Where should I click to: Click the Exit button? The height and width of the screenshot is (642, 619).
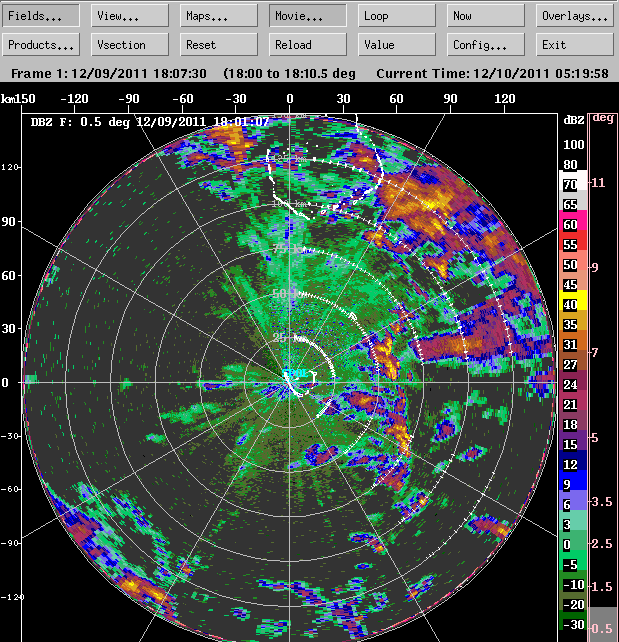point(575,45)
